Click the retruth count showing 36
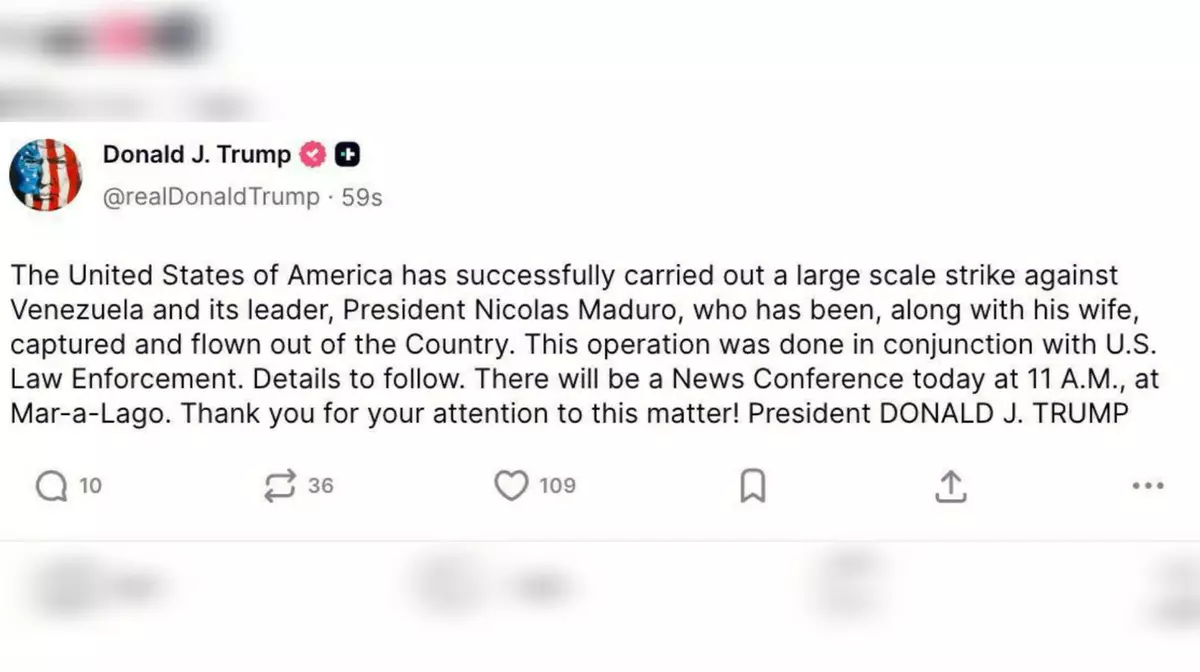Screen dimensions: 1200x672 322,486
